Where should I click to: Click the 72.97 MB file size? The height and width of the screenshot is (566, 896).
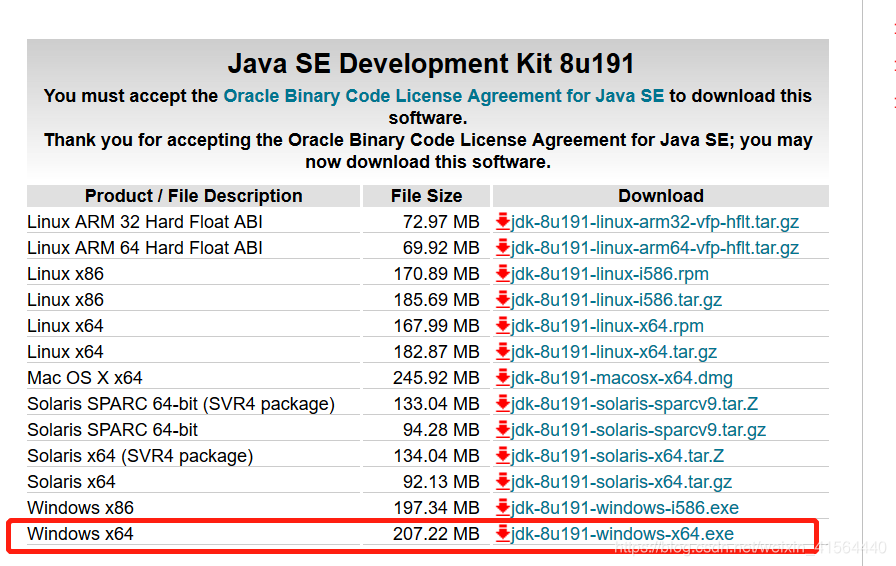[441, 222]
